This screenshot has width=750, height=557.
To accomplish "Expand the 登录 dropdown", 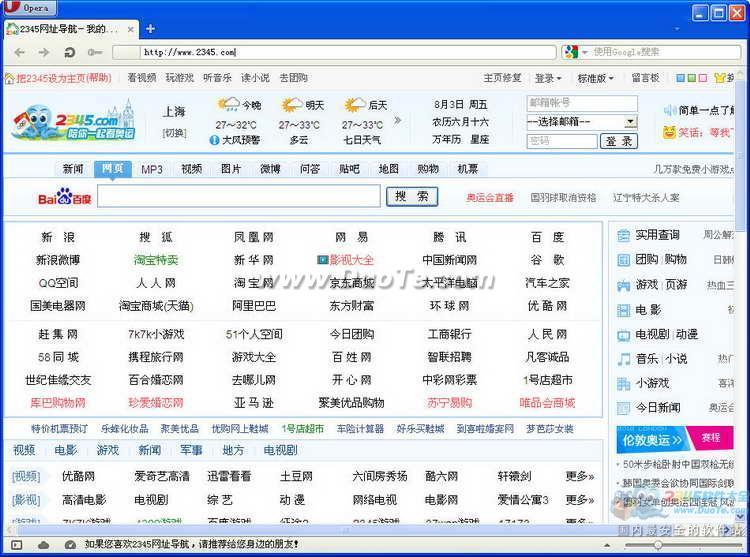I will pos(548,78).
